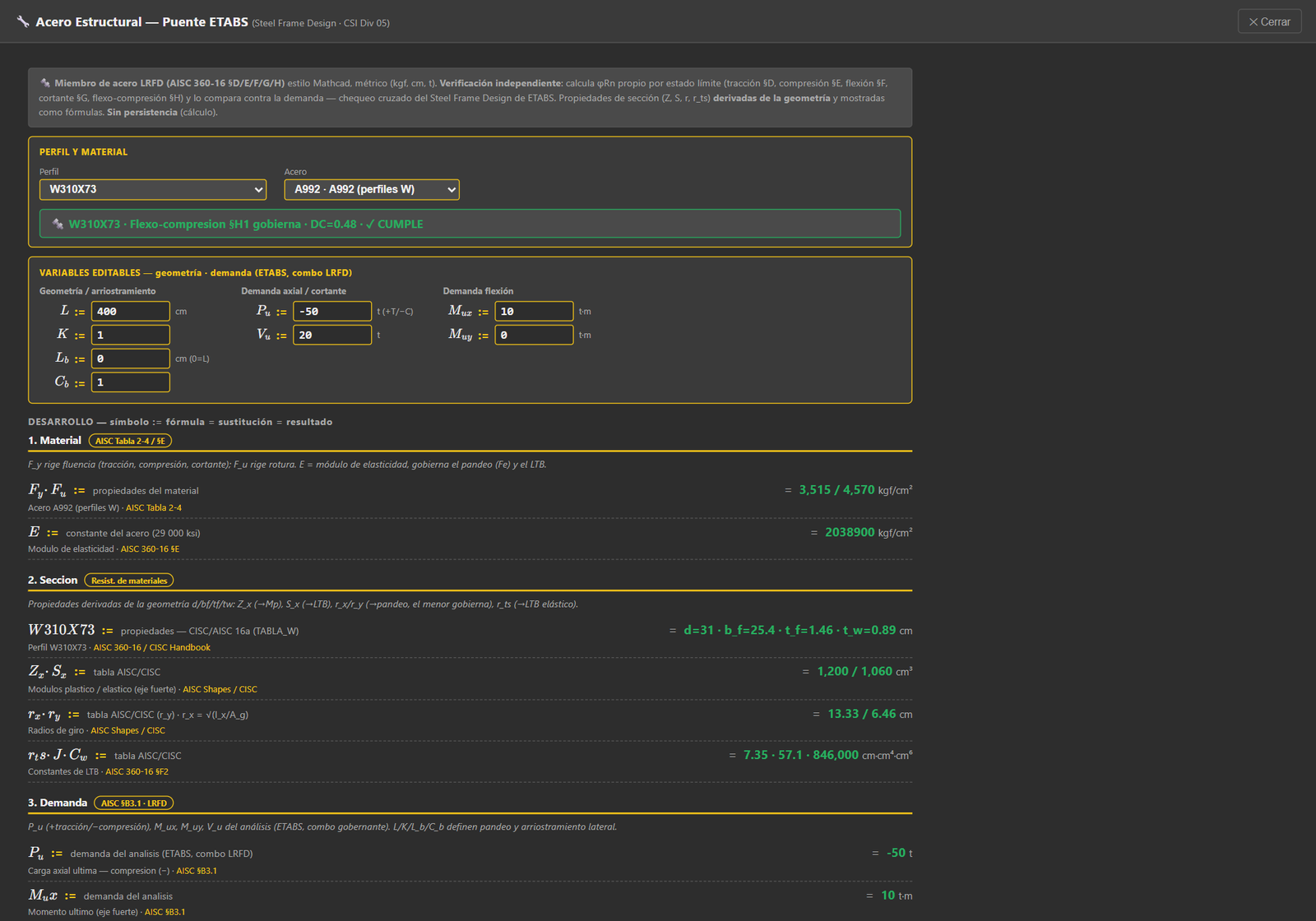Viewport: 1316px width, 921px height.
Task: Click the L length input field (400)
Action: click(131, 311)
